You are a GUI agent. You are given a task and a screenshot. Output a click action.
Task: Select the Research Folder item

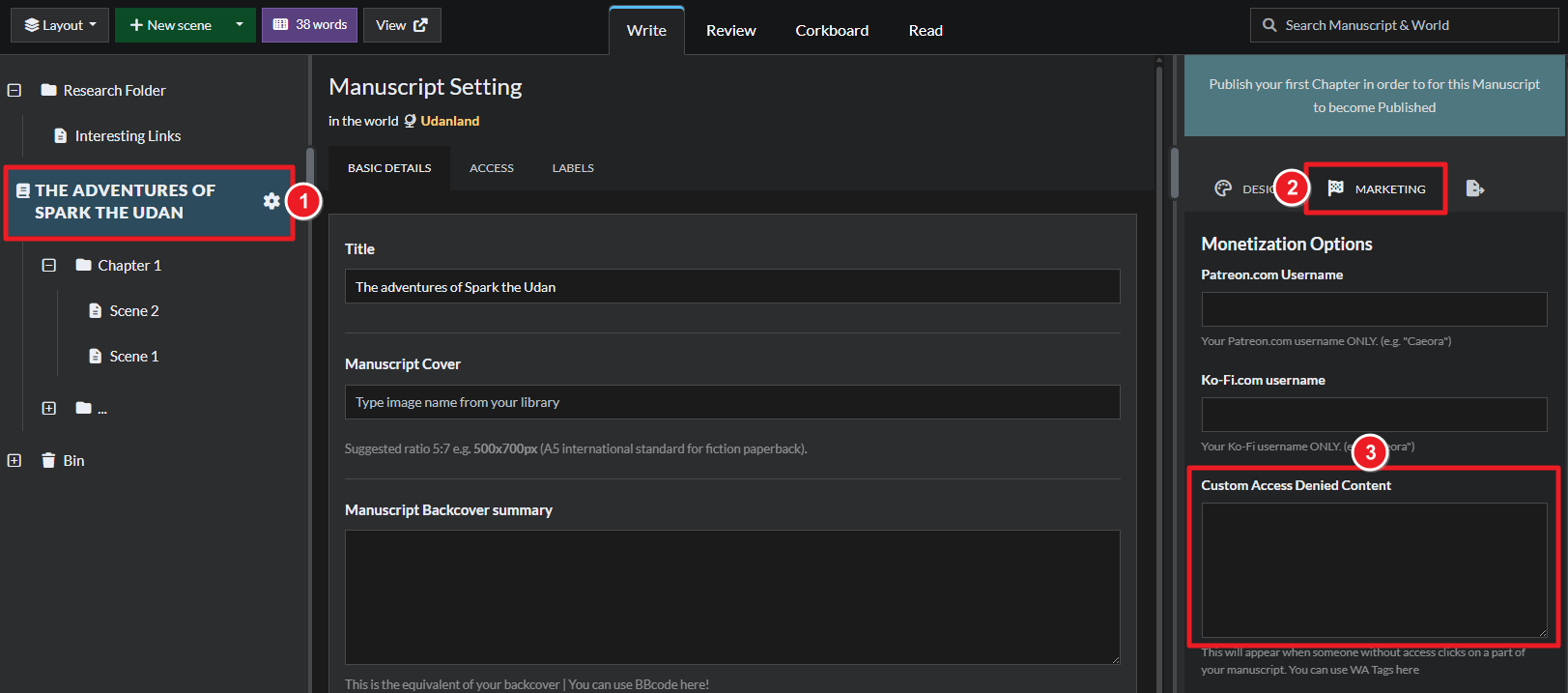point(103,90)
